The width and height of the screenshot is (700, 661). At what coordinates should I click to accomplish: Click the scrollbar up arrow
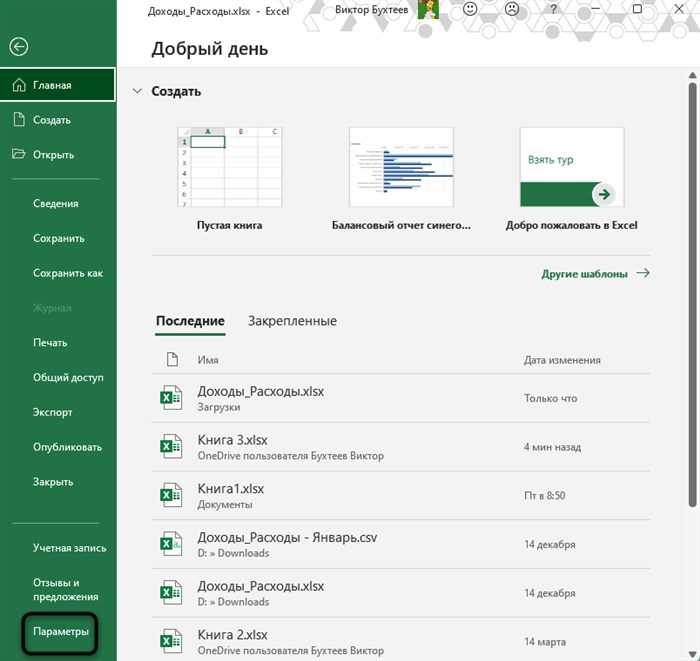(692, 75)
